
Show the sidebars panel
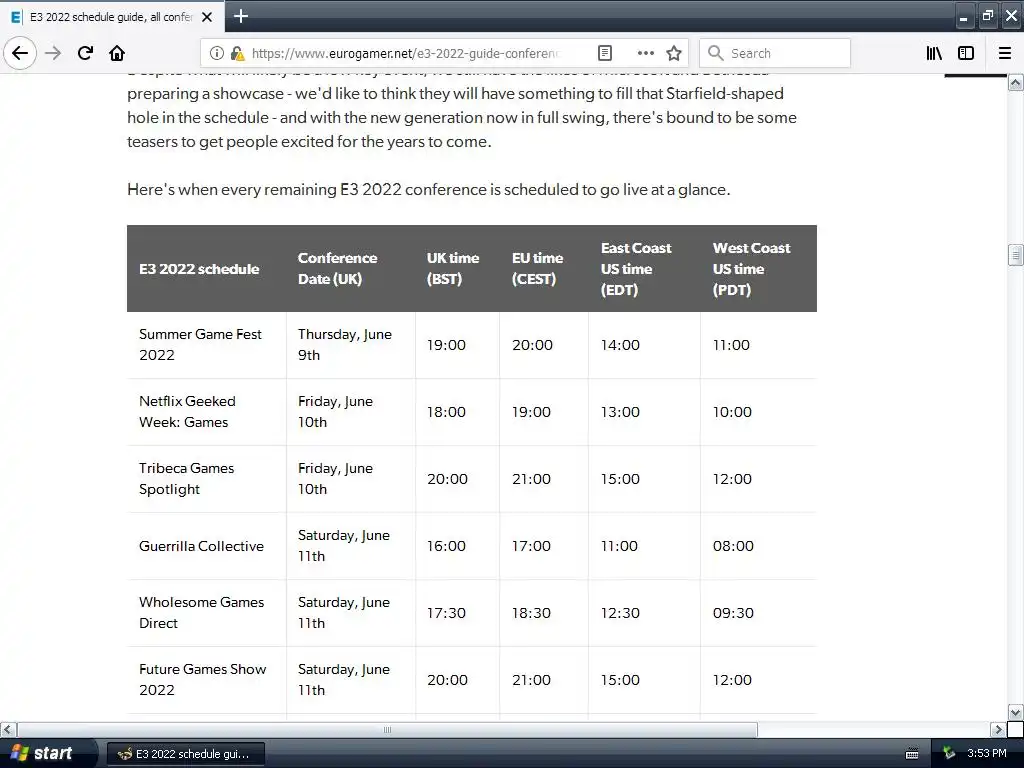tap(966, 53)
